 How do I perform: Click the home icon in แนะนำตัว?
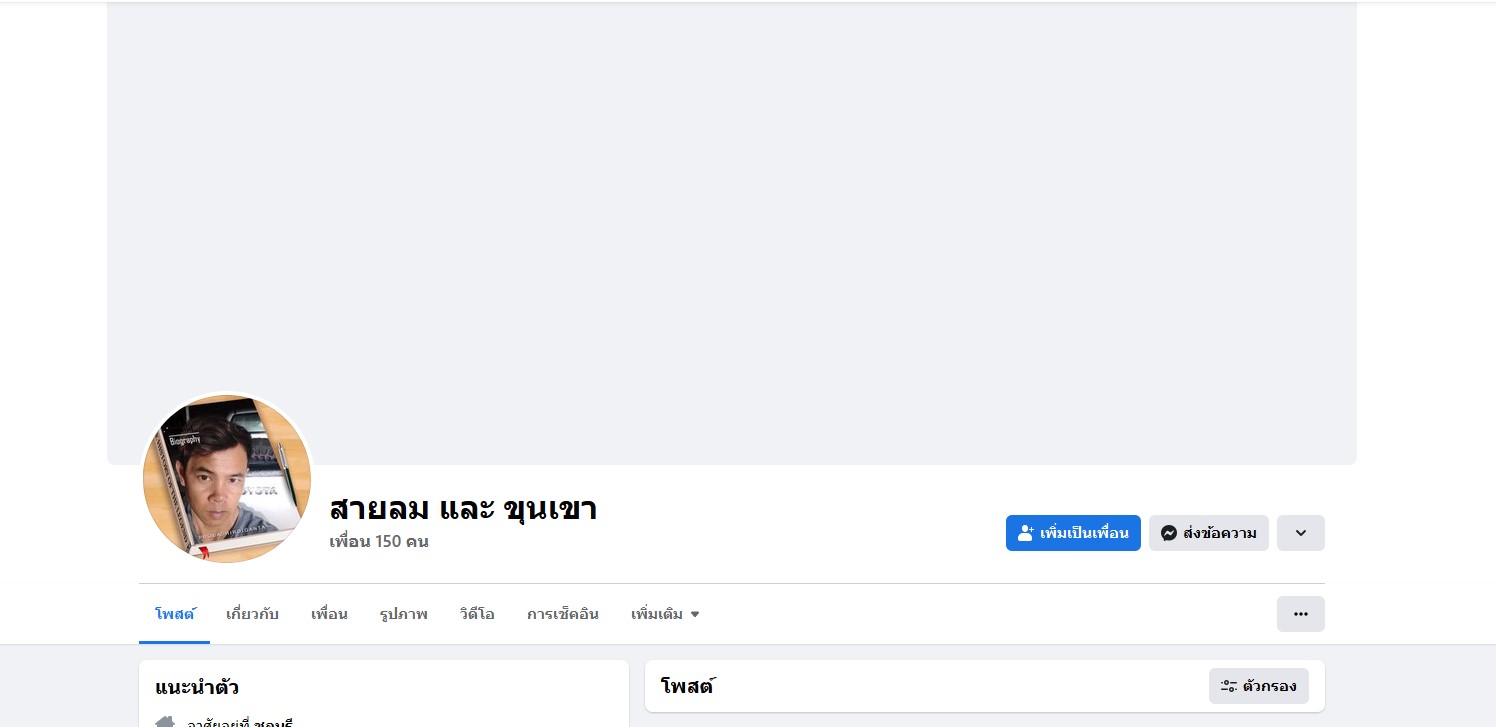[165, 722]
